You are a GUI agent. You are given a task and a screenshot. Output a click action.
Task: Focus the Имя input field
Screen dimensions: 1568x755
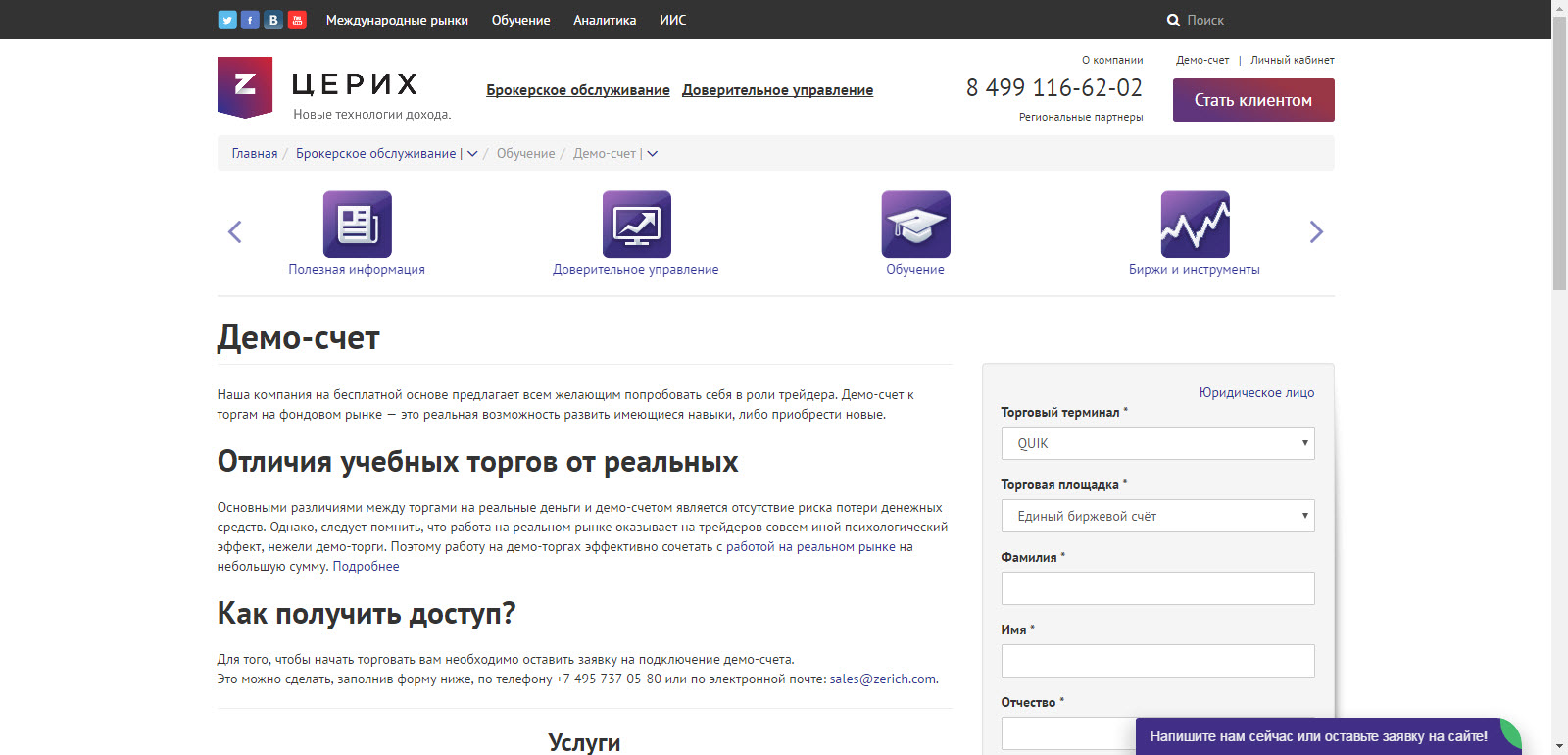coord(1158,661)
